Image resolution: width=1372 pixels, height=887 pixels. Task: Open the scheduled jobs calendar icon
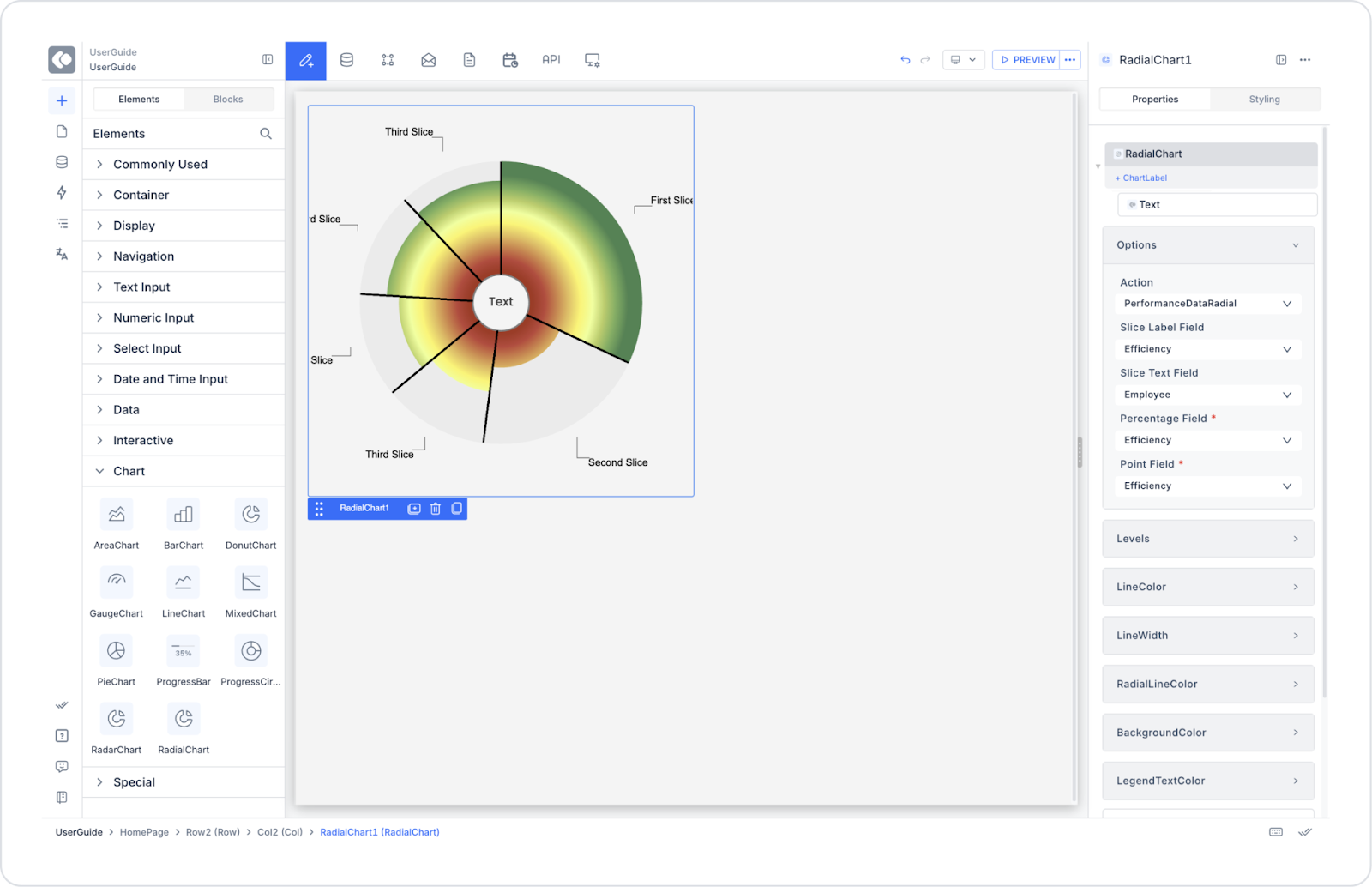pyautogui.click(x=510, y=60)
